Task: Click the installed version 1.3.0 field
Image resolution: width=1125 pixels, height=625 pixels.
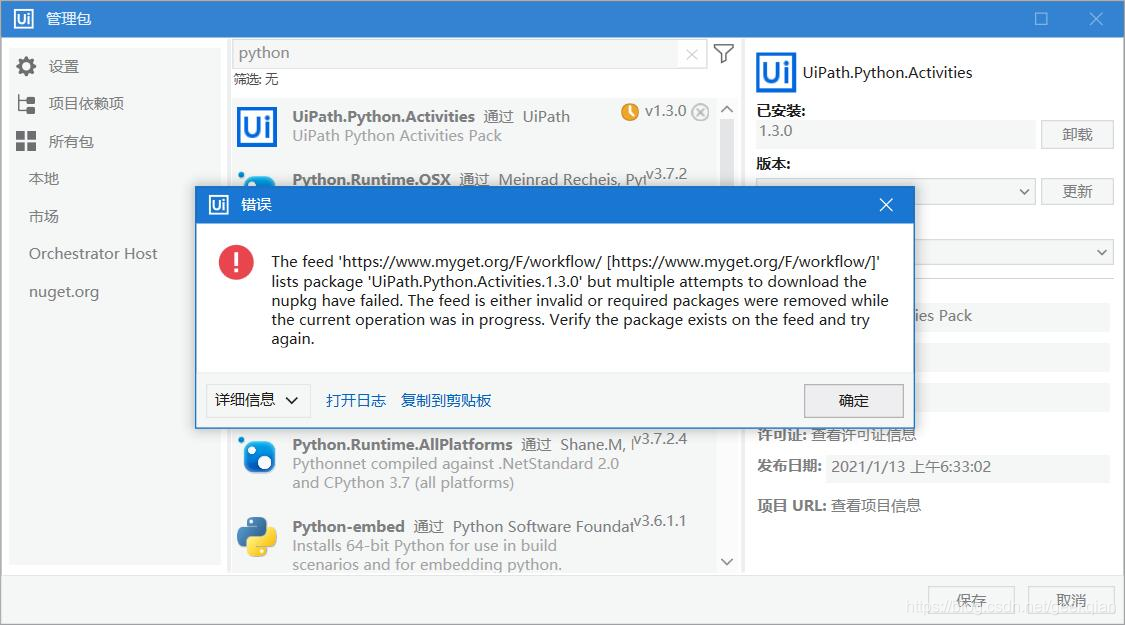Action: click(x=895, y=132)
